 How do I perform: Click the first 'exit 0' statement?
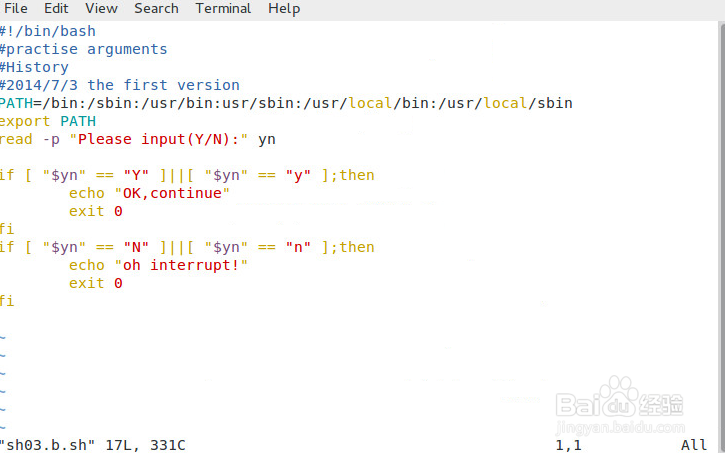tap(96, 211)
